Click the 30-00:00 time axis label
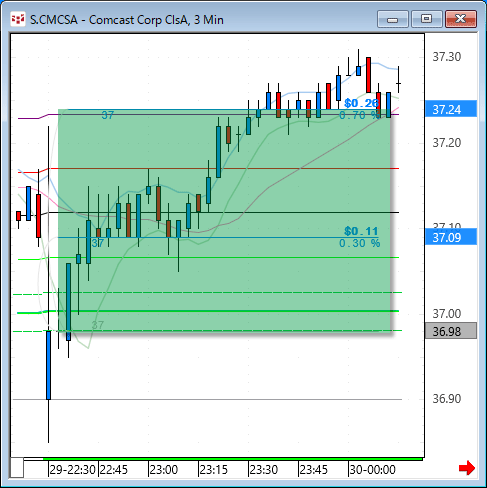Screen dimensions: 487x488 pyautogui.click(x=372, y=470)
